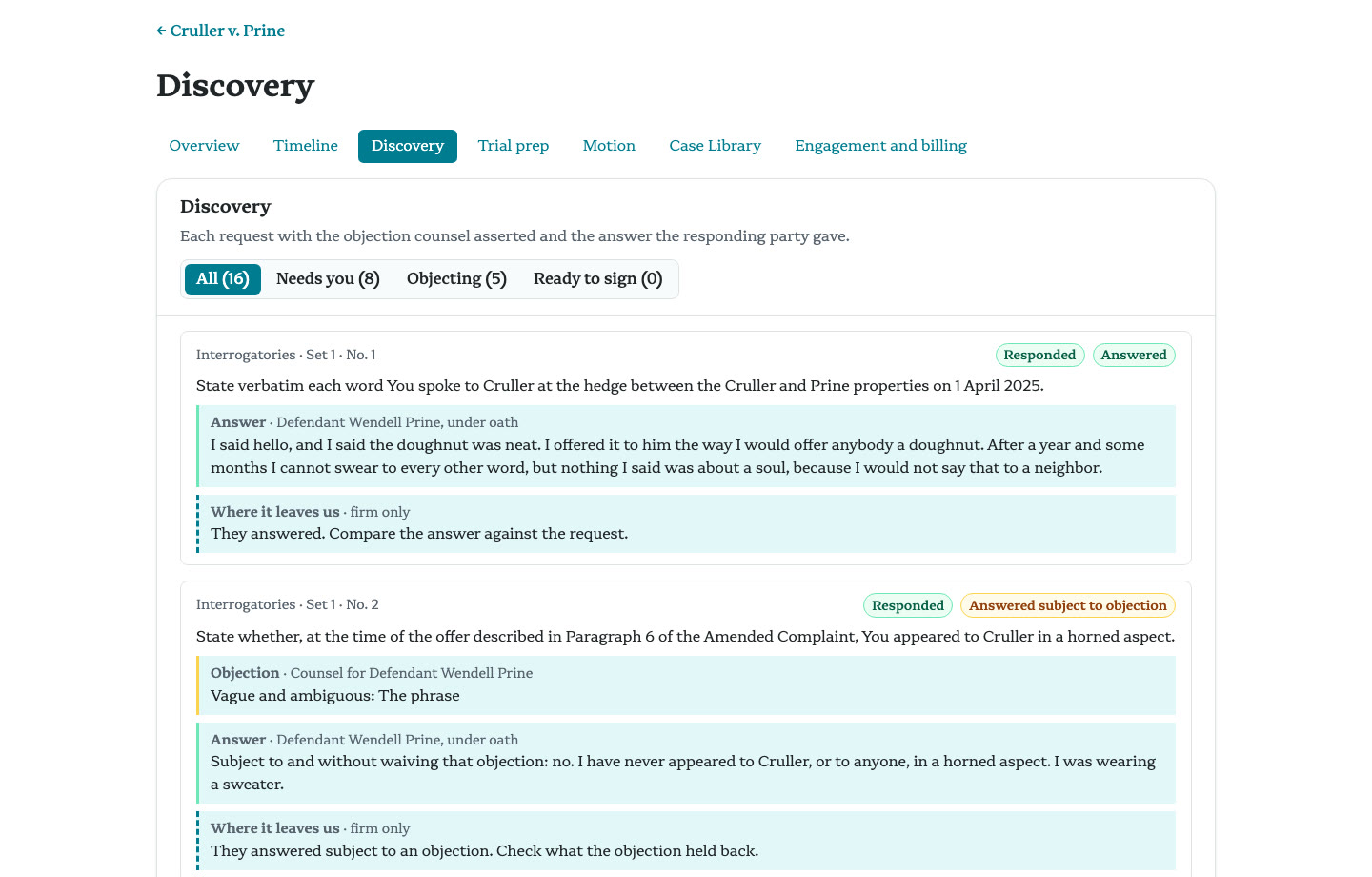This screenshot has height=877, width=1372.
Task: Select the Discovery tab
Action: [x=408, y=146]
